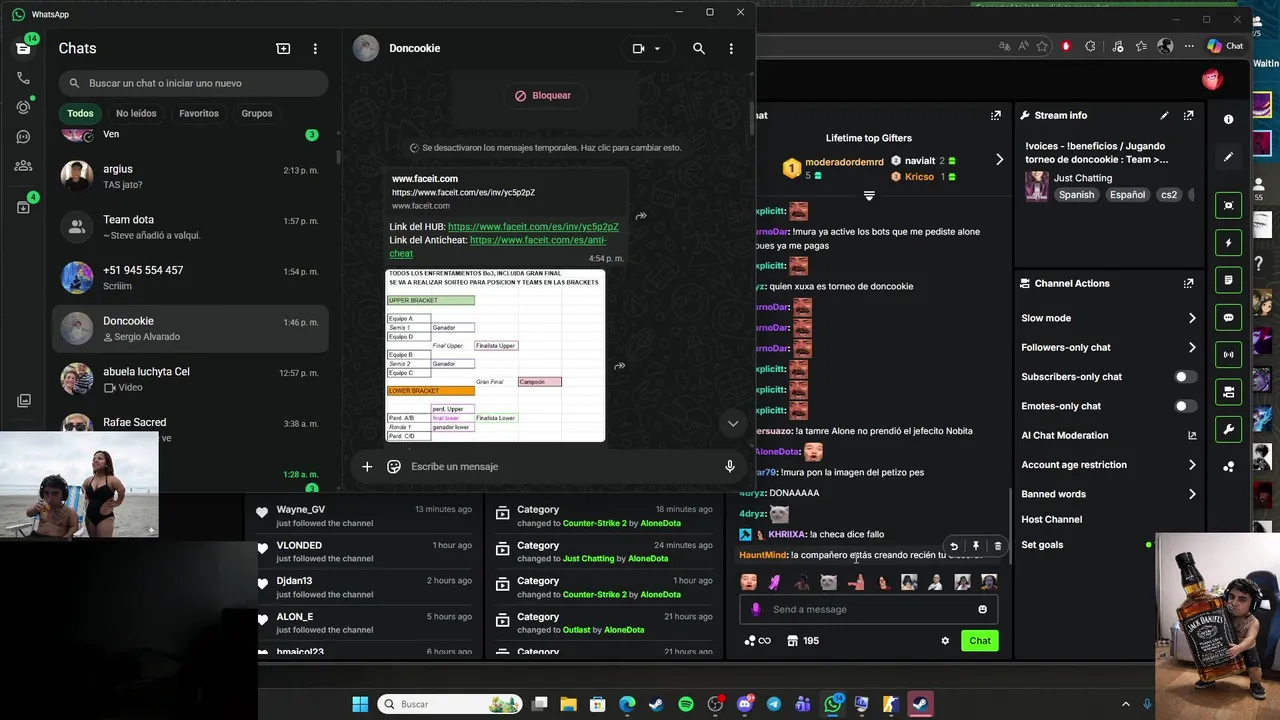Select the Grupos filter
This screenshot has height=720, width=1280.
[257, 113]
